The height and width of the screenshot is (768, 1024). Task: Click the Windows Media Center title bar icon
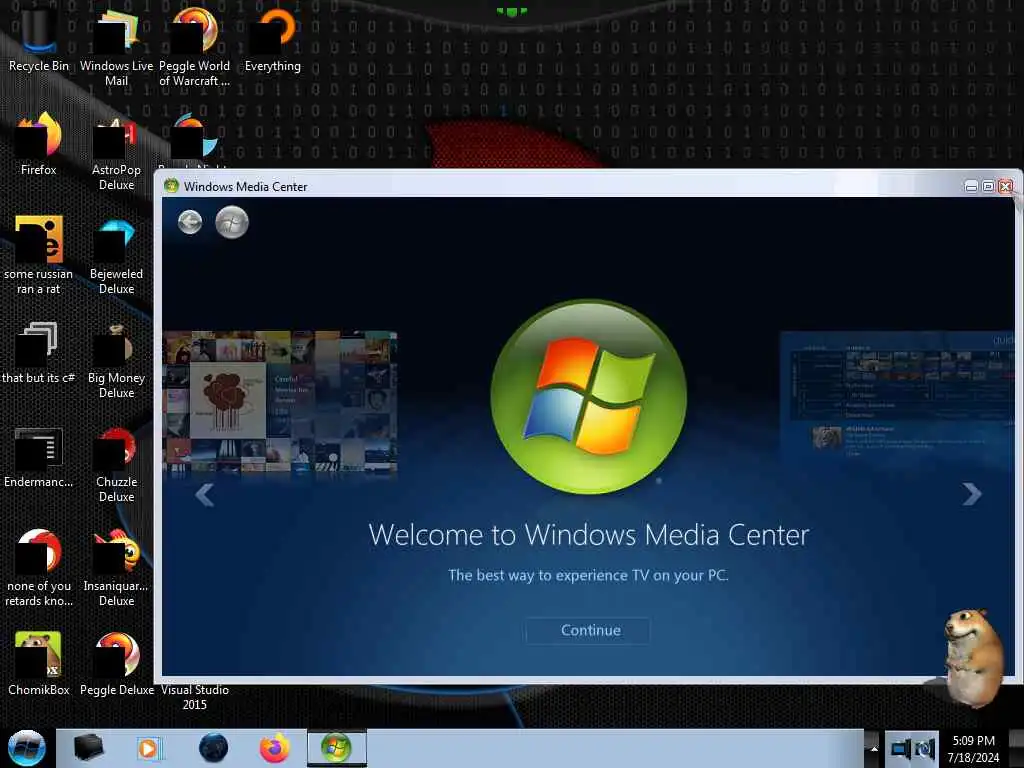pyautogui.click(x=172, y=186)
